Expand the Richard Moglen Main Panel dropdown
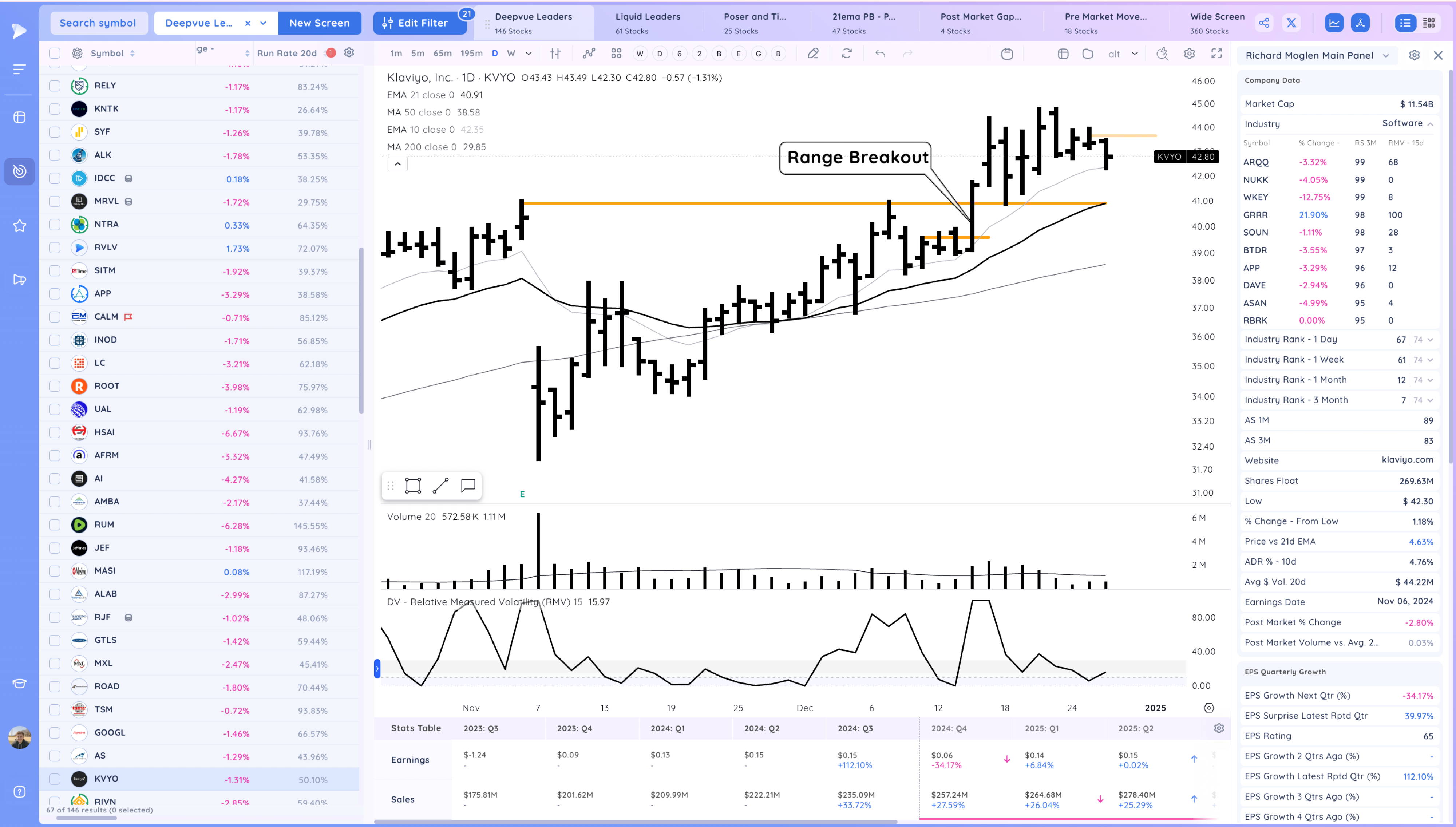The image size is (1456, 827). point(1386,56)
